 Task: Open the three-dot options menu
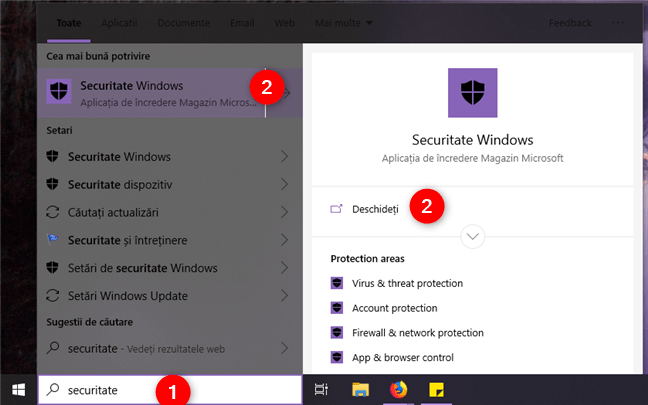click(x=618, y=23)
